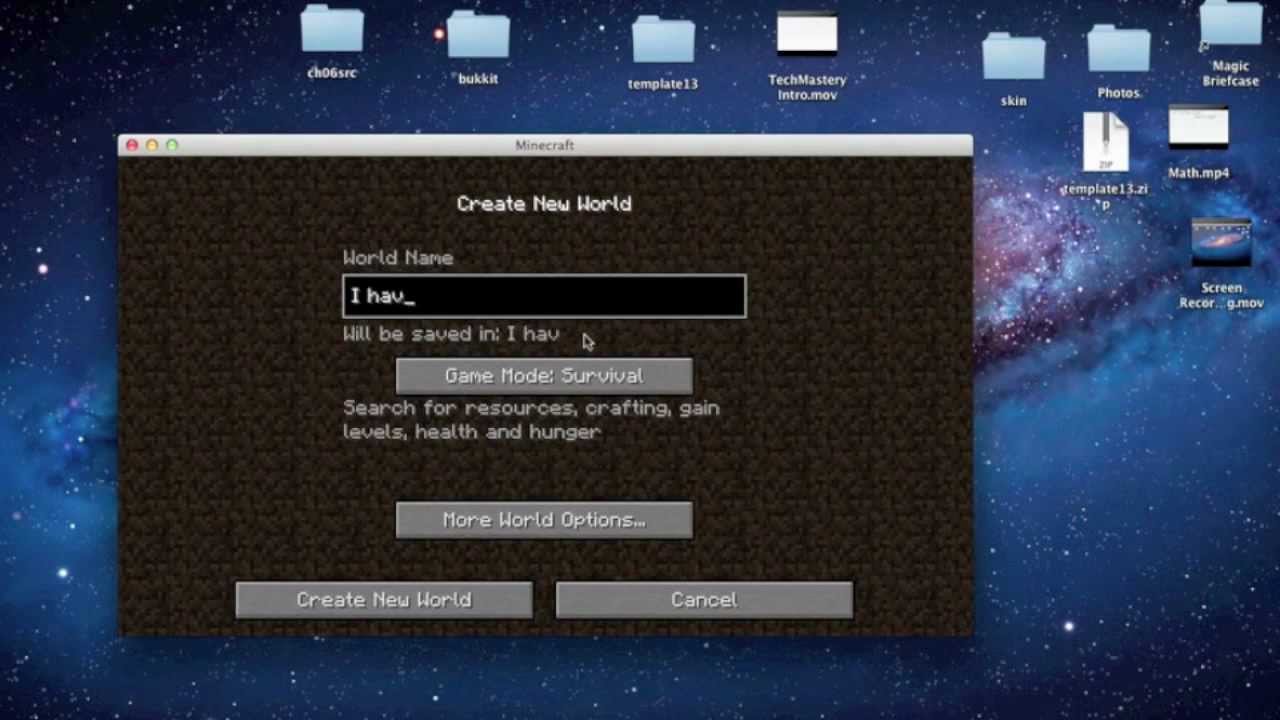Open the template13 folder on desktop
Viewport: 1280px width, 720px height.
[x=663, y=40]
